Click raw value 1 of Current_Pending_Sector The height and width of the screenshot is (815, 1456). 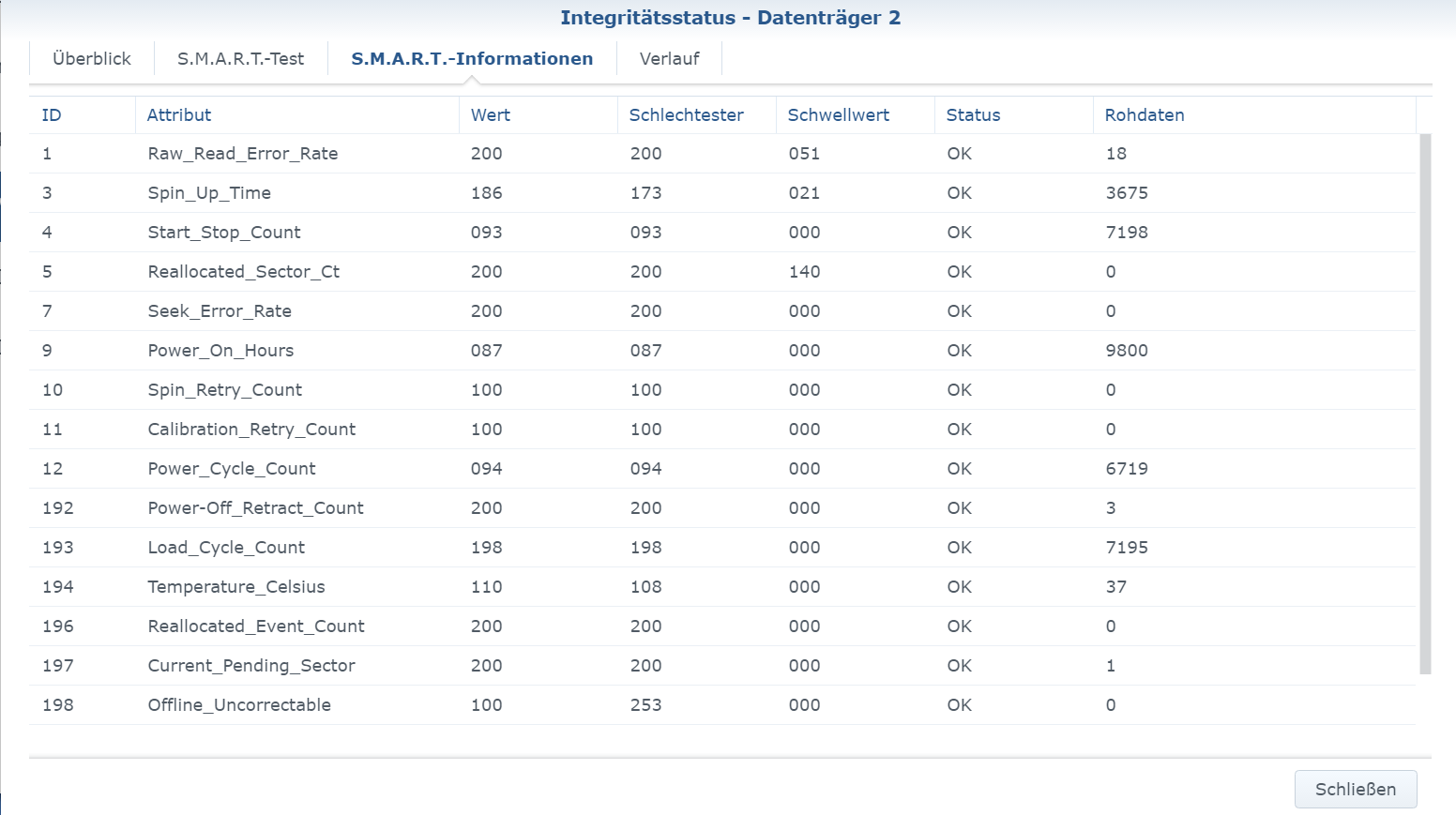tap(1111, 666)
